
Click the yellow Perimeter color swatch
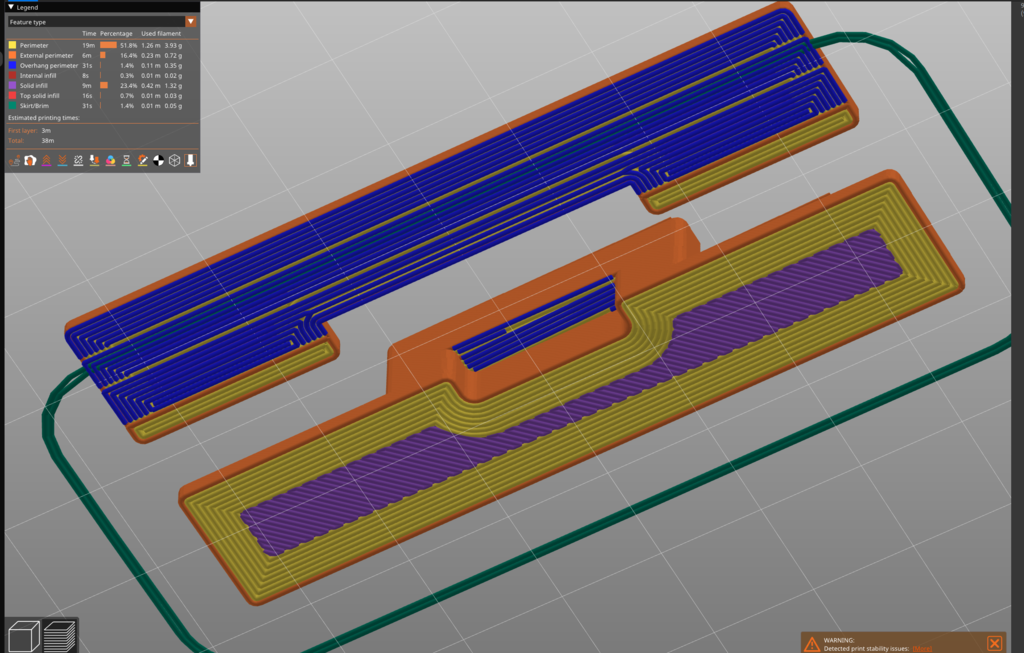point(11,45)
